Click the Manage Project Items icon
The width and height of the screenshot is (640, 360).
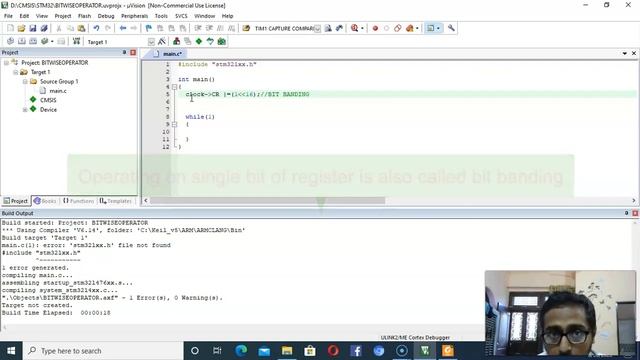tap(176, 42)
